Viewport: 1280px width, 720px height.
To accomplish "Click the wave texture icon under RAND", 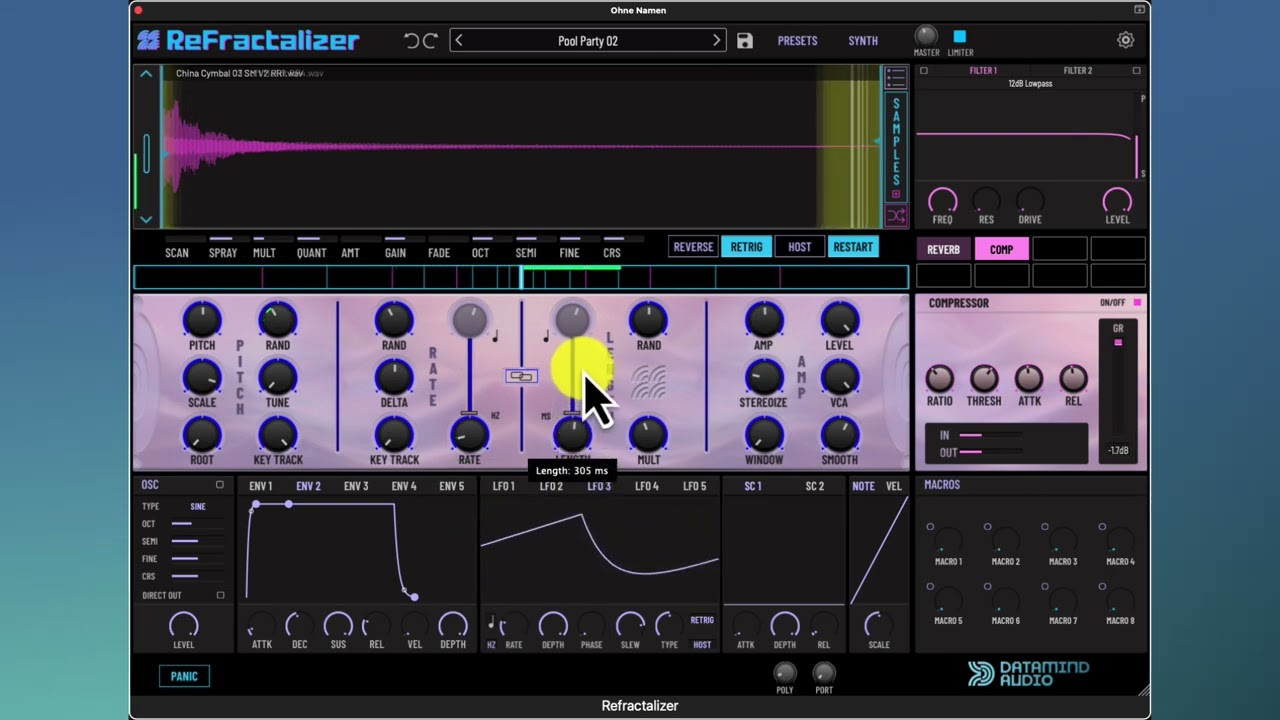I will pos(648,384).
